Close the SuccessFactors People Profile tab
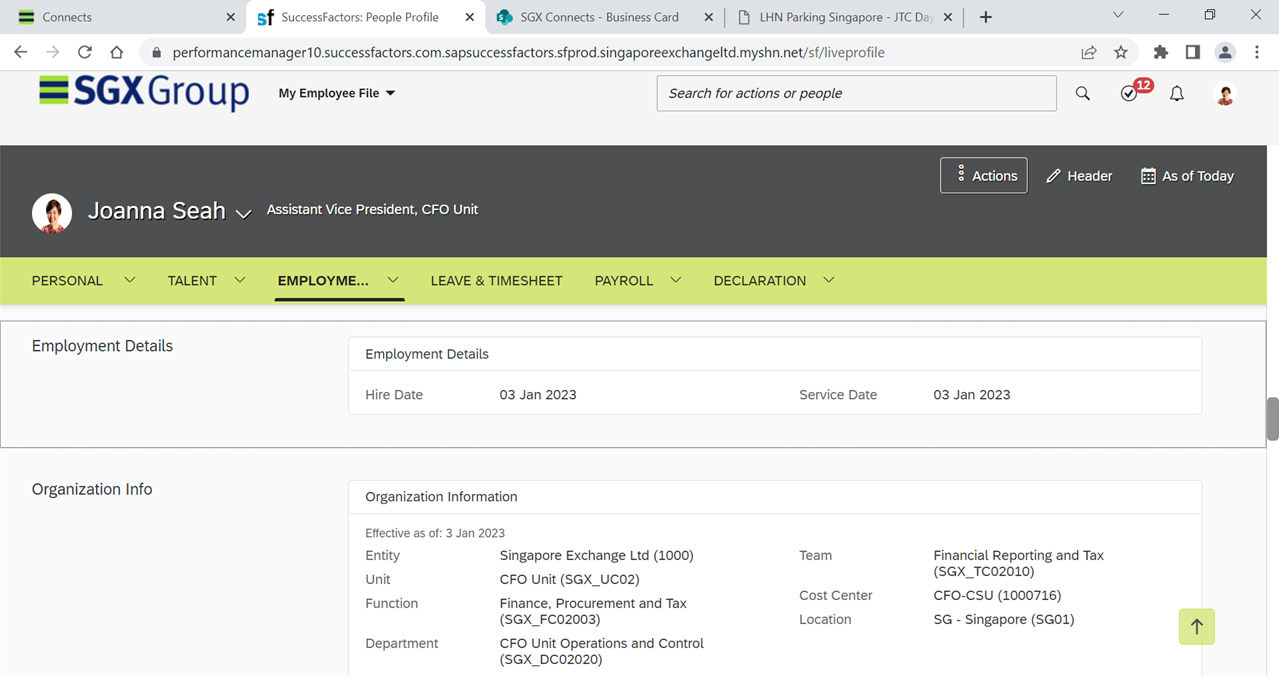This screenshot has height=676, width=1279. (x=470, y=17)
